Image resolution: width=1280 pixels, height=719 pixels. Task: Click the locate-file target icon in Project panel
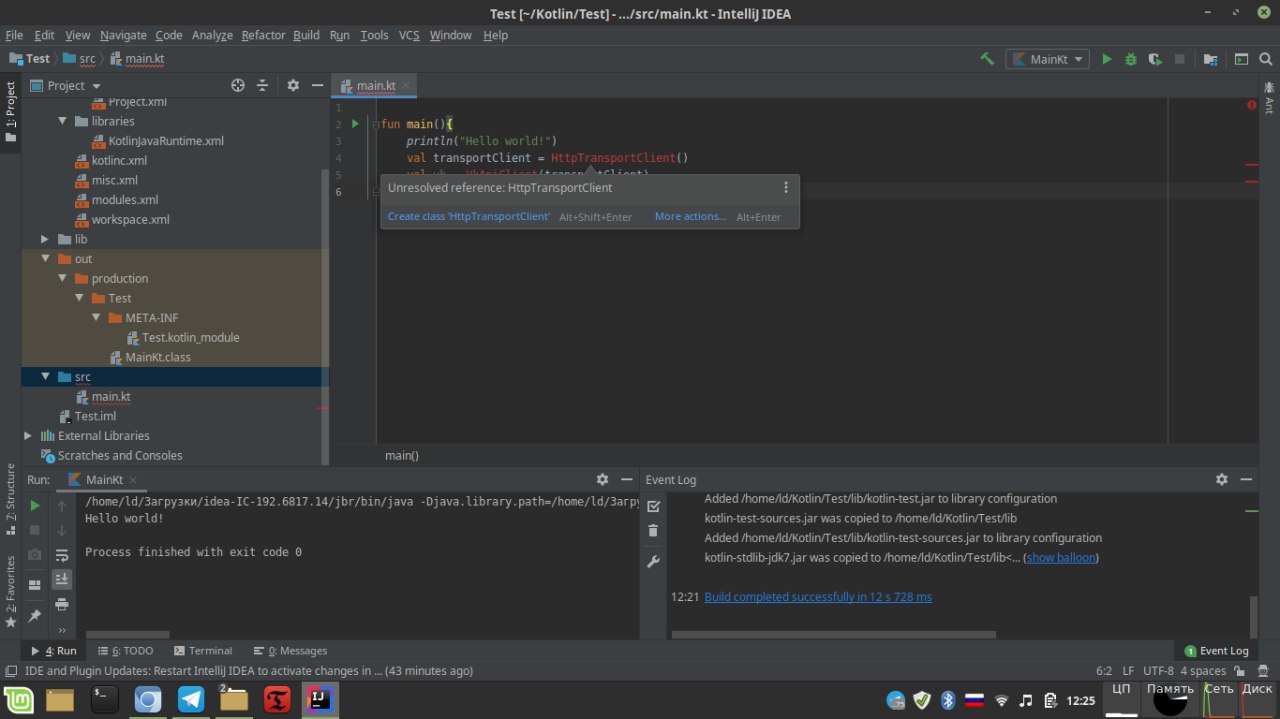(238, 86)
